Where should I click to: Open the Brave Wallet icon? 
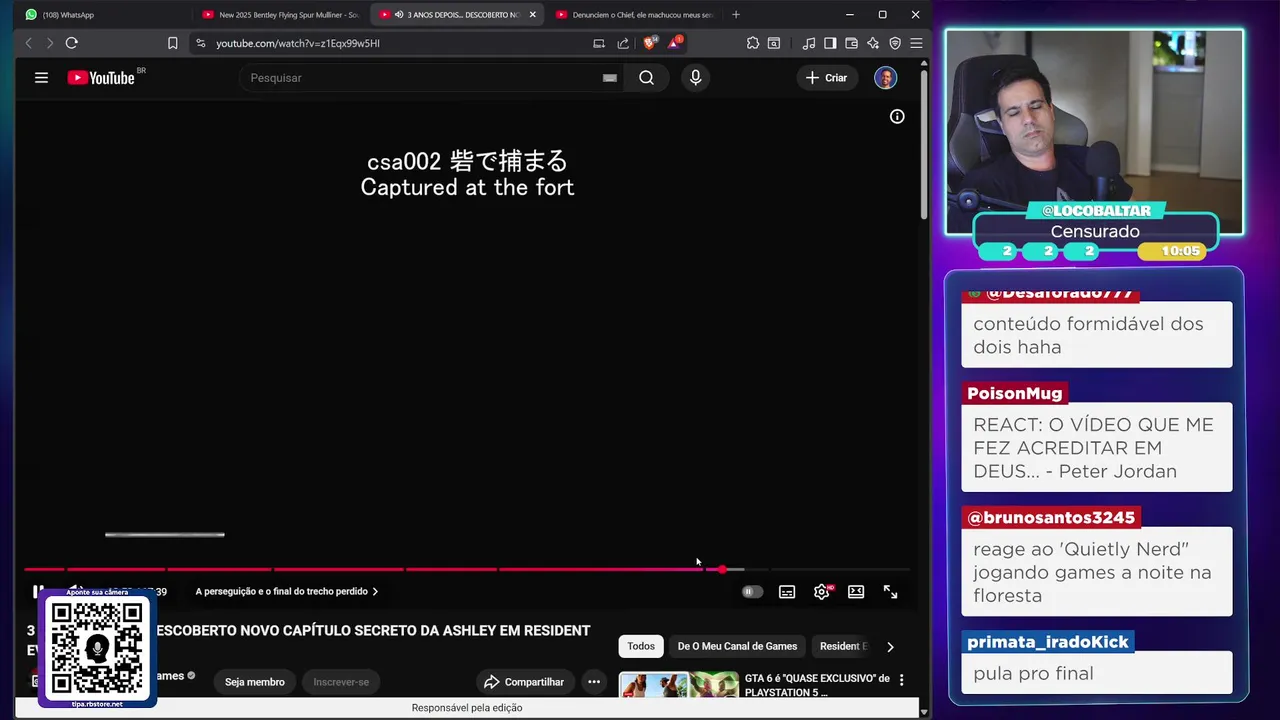point(851,43)
